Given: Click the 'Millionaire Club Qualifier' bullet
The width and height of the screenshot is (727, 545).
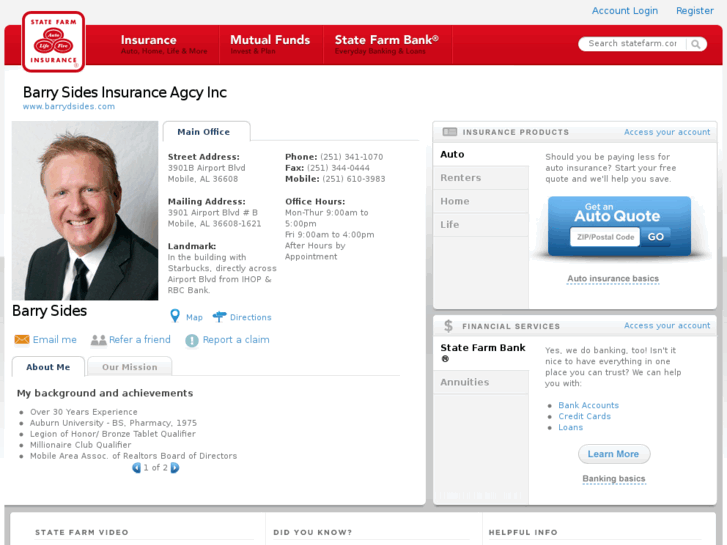Looking at the screenshot, I should [x=80, y=445].
